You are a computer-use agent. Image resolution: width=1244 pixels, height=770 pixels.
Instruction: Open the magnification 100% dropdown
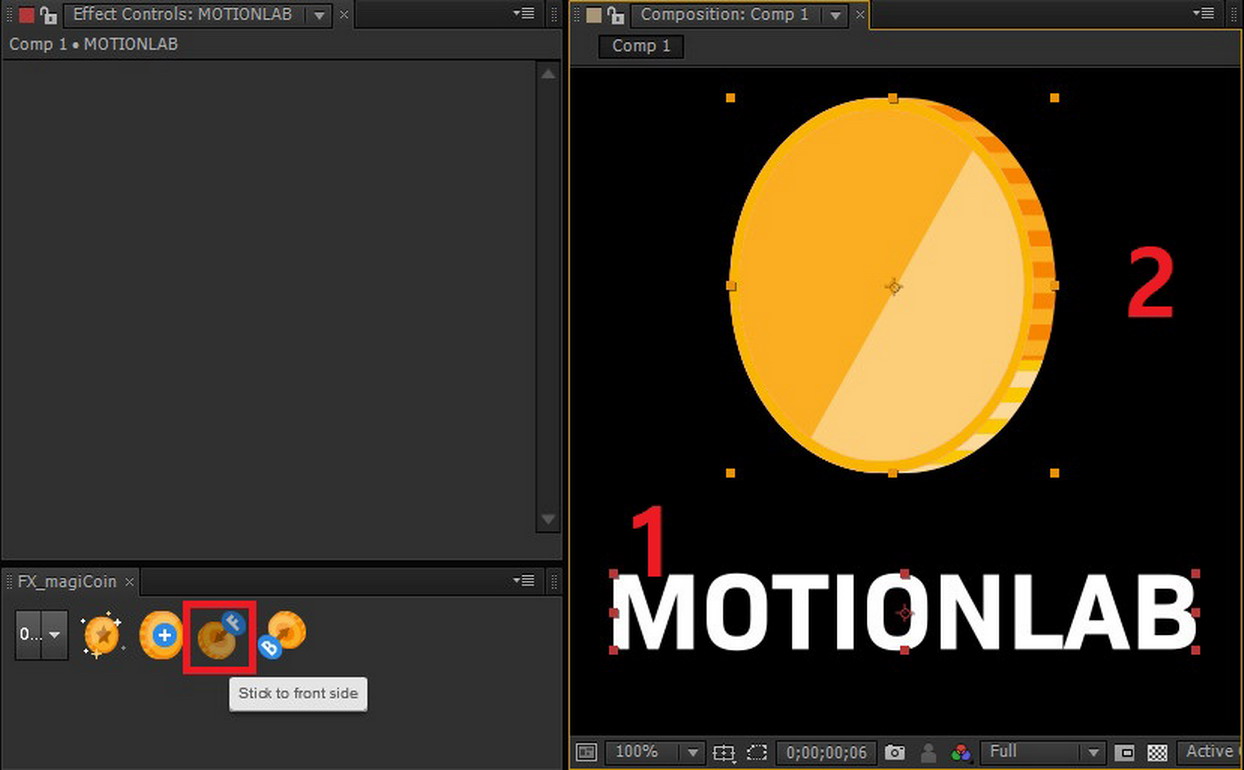coord(654,752)
